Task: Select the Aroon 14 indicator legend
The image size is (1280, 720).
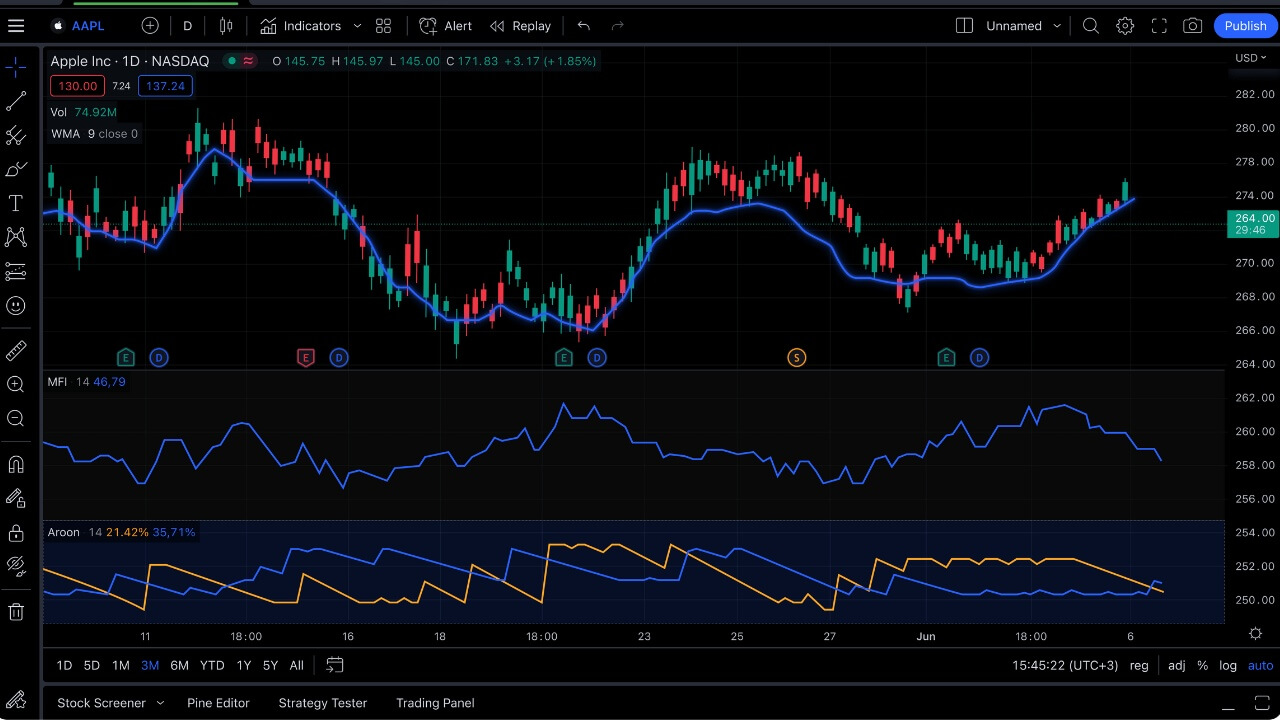Action: (x=121, y=532)
